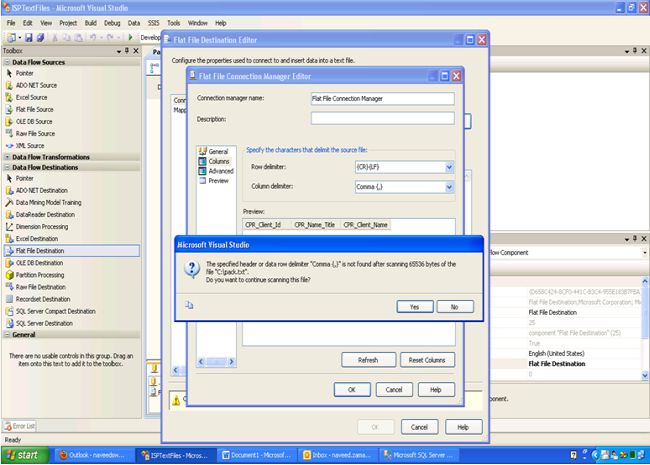Viewport: 650px width, 465px height.
Task: Choose Raw File Destination toolbox item
Action: [x=41, y=287]
